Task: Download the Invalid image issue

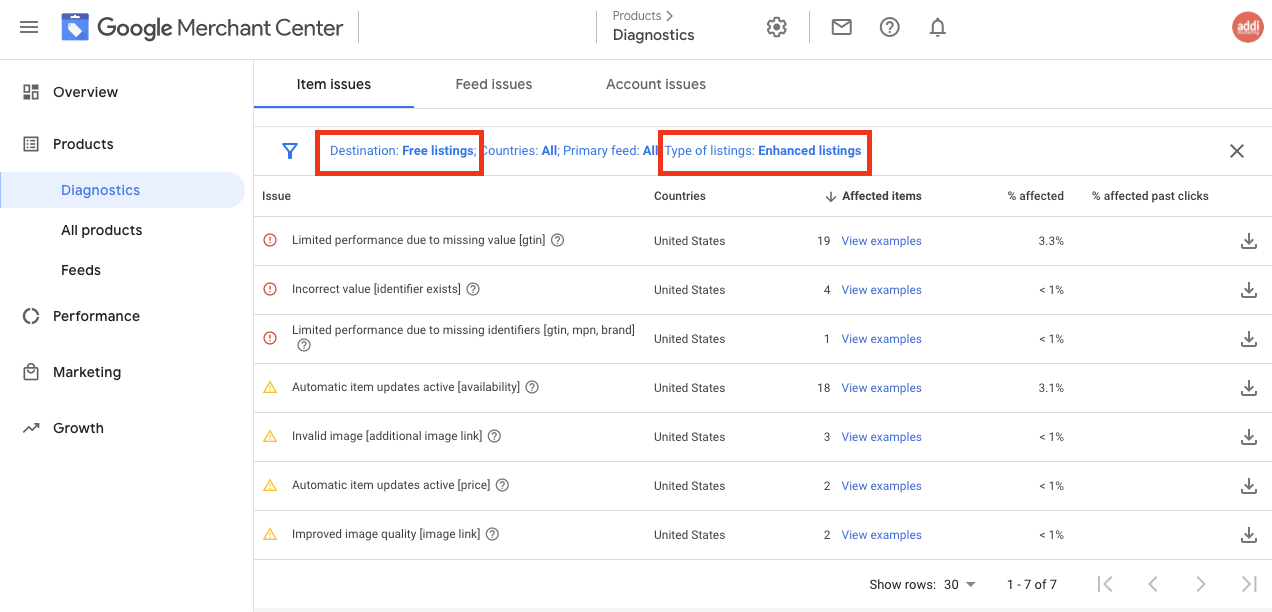Action: (1248, 437)
